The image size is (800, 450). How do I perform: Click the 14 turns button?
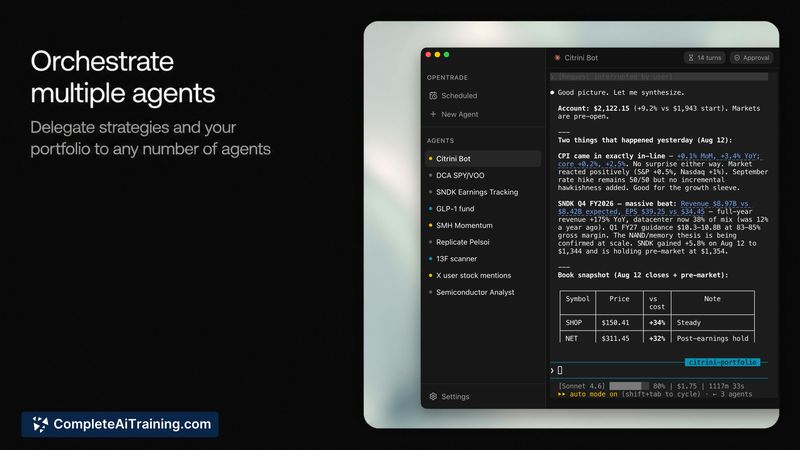705,58
